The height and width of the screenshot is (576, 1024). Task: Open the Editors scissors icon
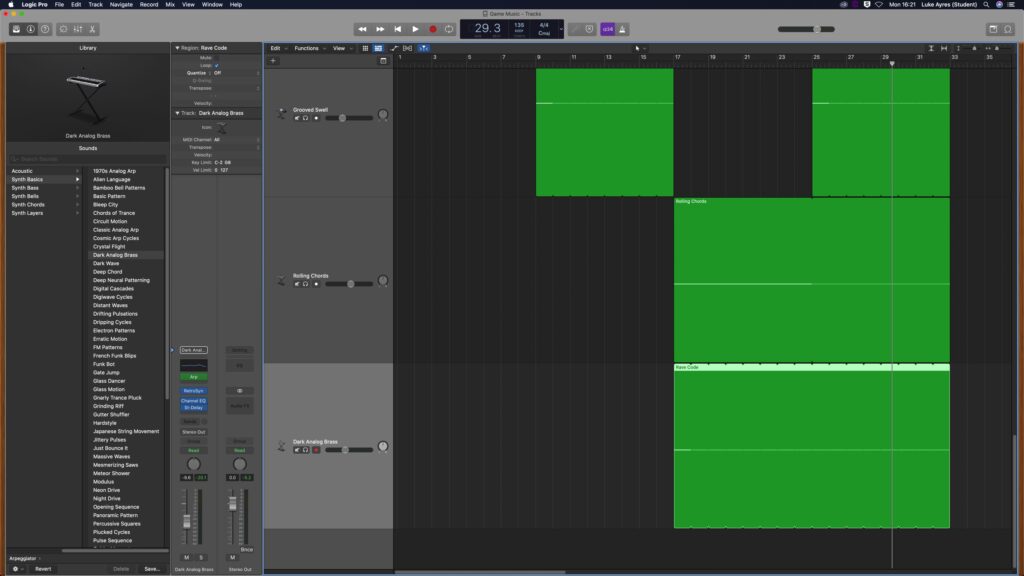pyautogui.click(x=92, y=29)
